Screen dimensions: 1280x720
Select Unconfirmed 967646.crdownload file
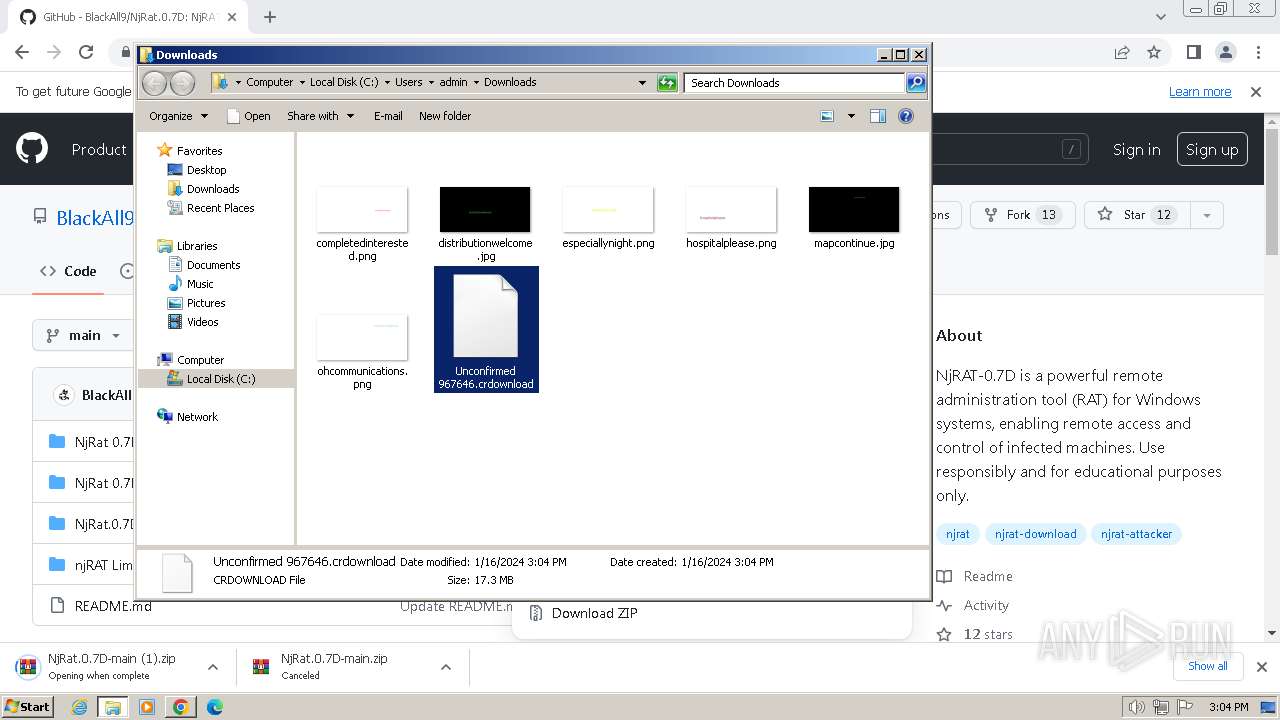pos(486,329)
